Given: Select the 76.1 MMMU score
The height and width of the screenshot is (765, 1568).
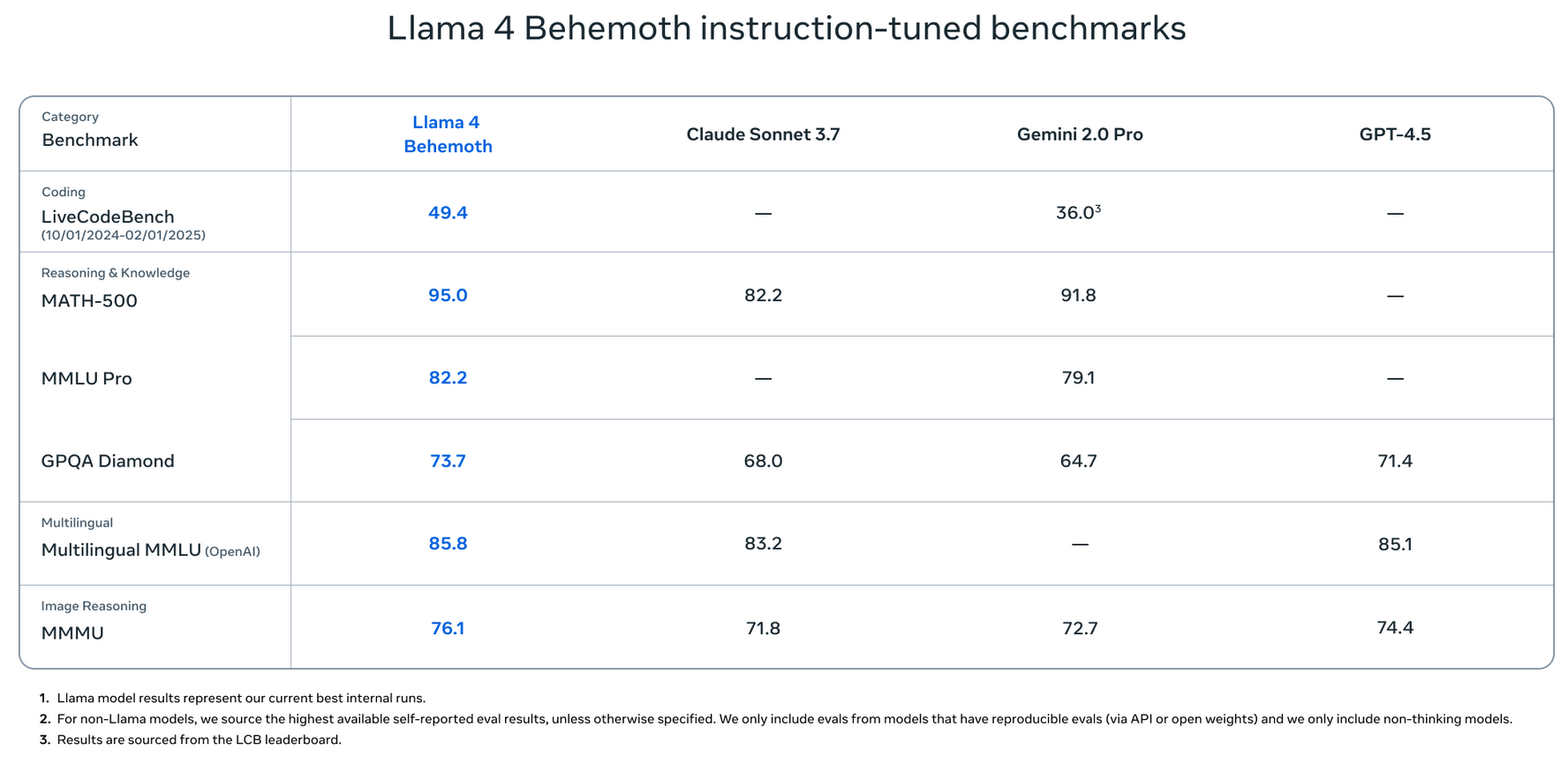Looking at the screenshot, I should 448,628.
